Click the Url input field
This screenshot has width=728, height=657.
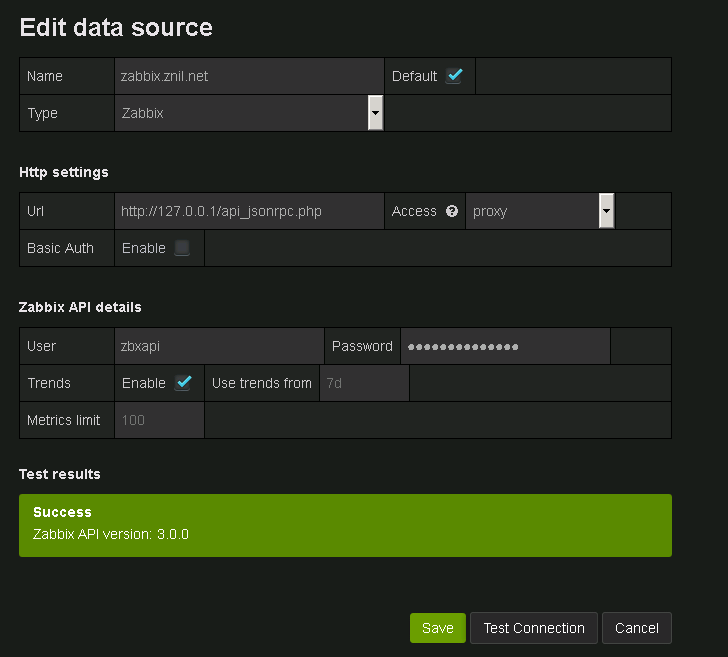pyautogui.click(x=249, y=211)
